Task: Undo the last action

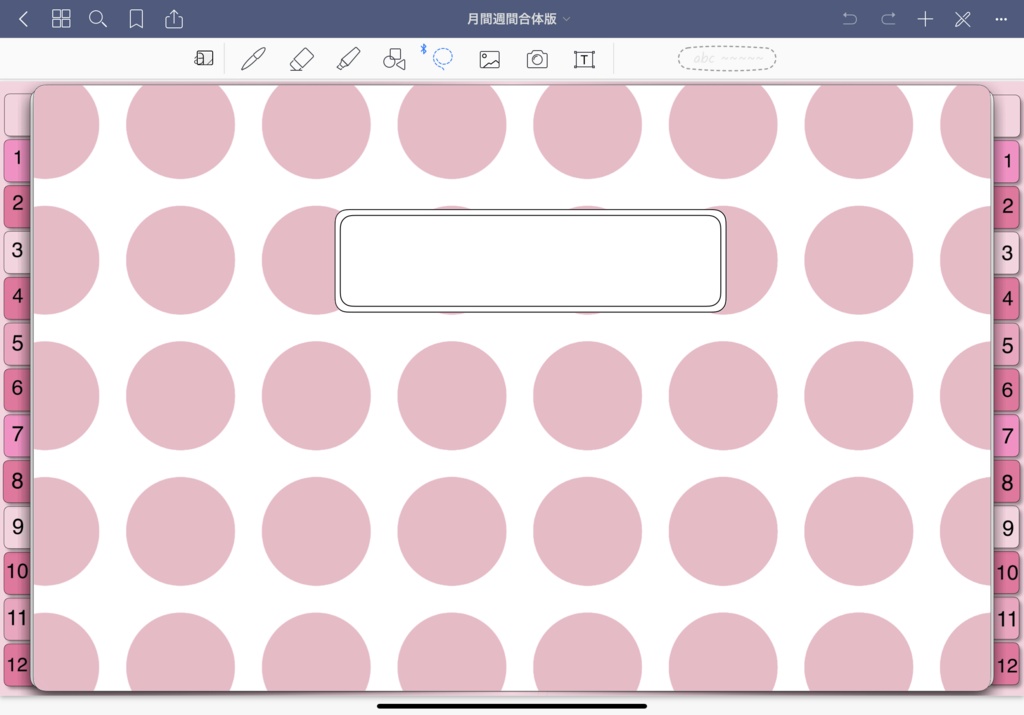Action: click(x=849, y=19)
